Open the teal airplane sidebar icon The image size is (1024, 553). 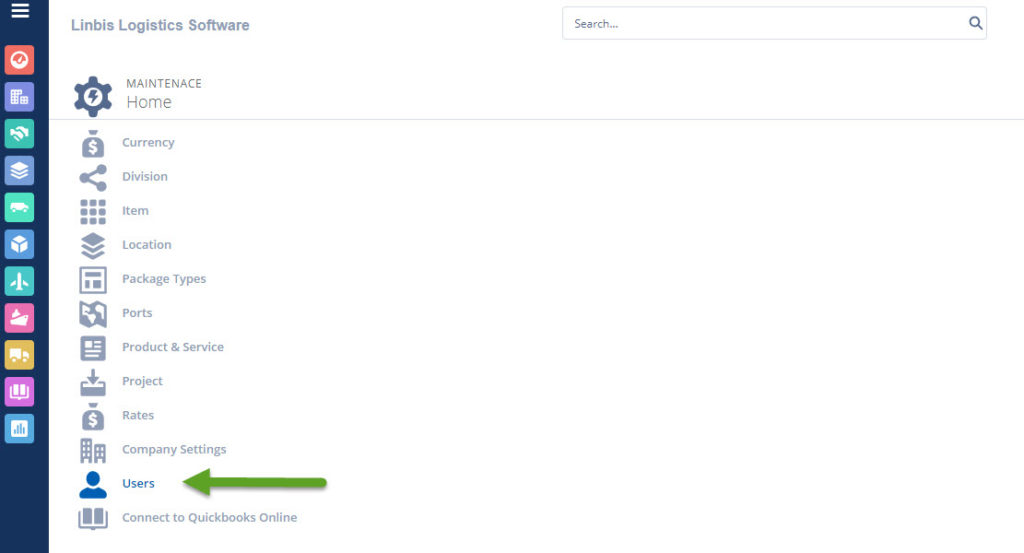tap(20, 281)
